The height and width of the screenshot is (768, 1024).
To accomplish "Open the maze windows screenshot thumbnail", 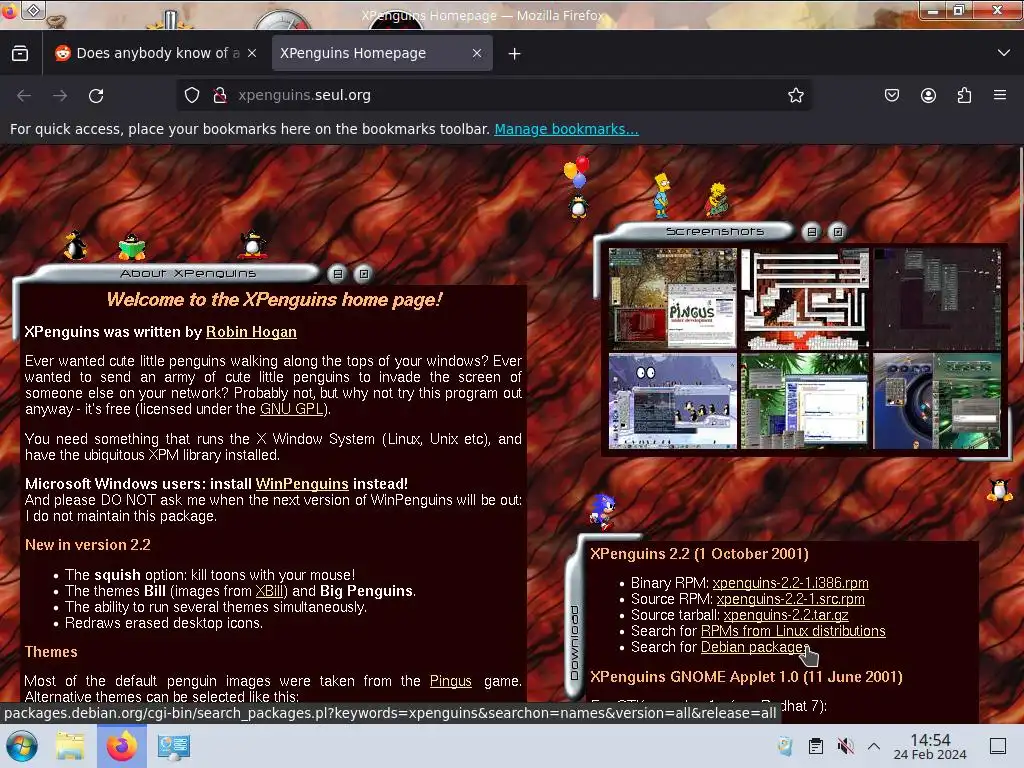I will point(805,298).
